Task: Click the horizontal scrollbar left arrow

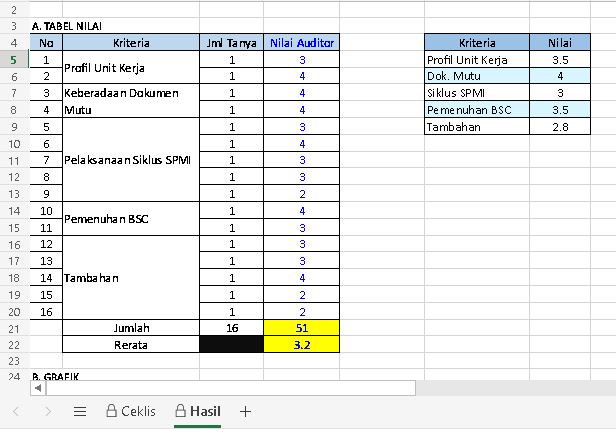Action: click(x=38, y=387)
